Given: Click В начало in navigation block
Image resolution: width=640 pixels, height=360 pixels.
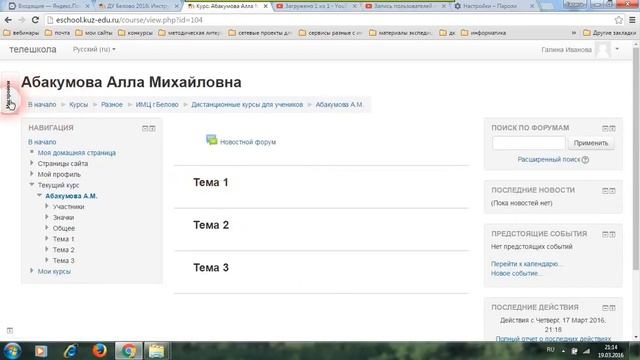Looking at the screenshot, I should 42,142.
